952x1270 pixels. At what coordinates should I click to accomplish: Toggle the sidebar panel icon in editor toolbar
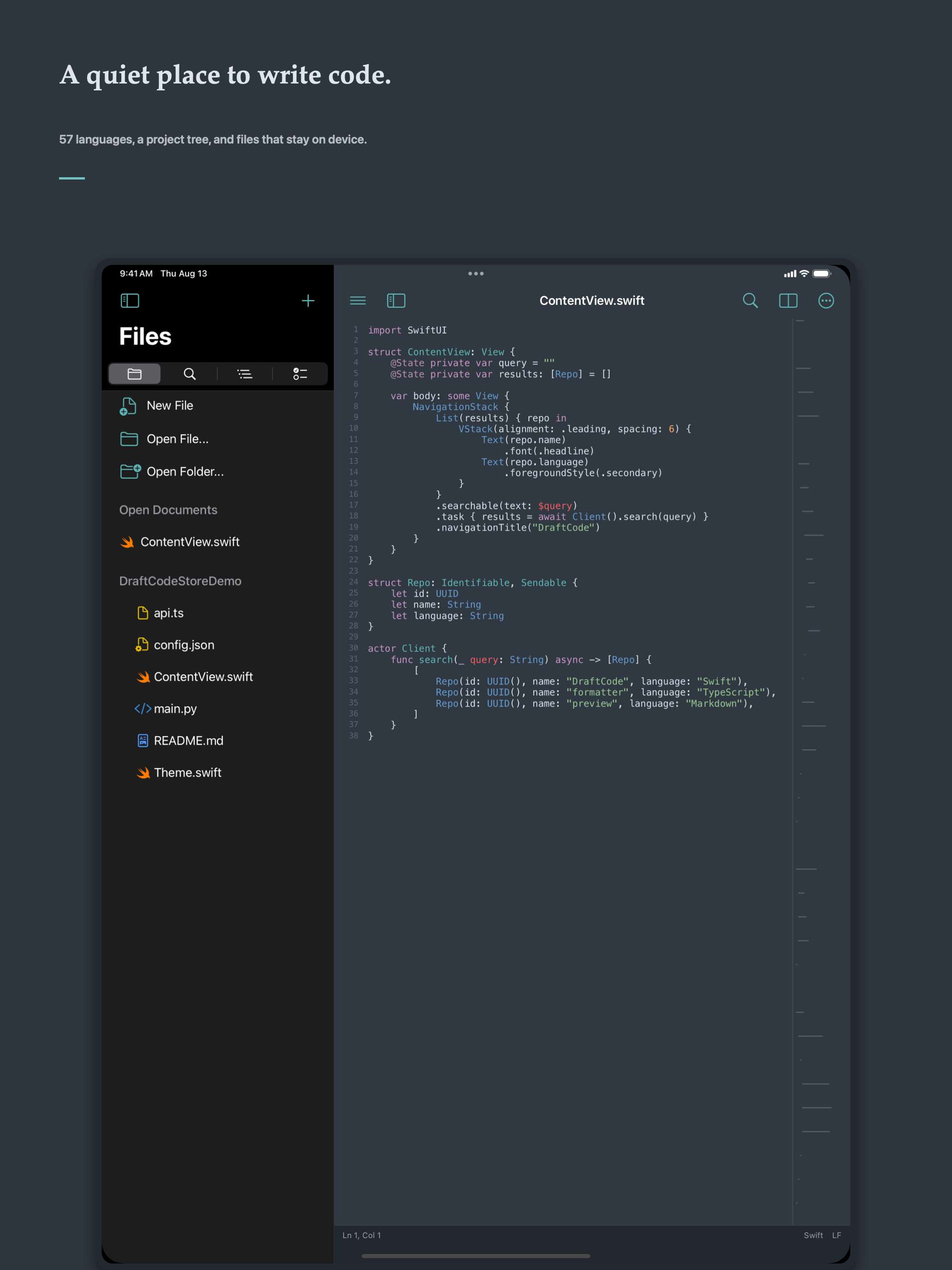[x=396, y=300]
